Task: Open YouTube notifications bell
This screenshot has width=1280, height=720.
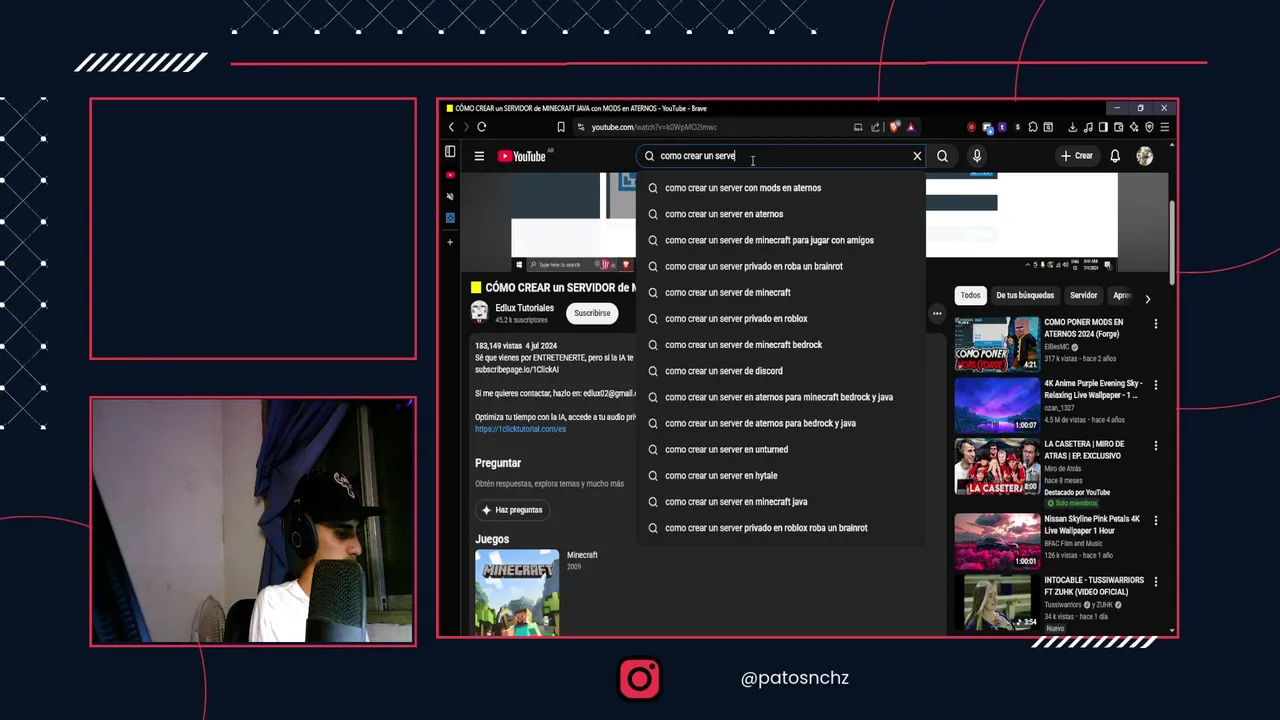Action: click(x=1115, y=156)
